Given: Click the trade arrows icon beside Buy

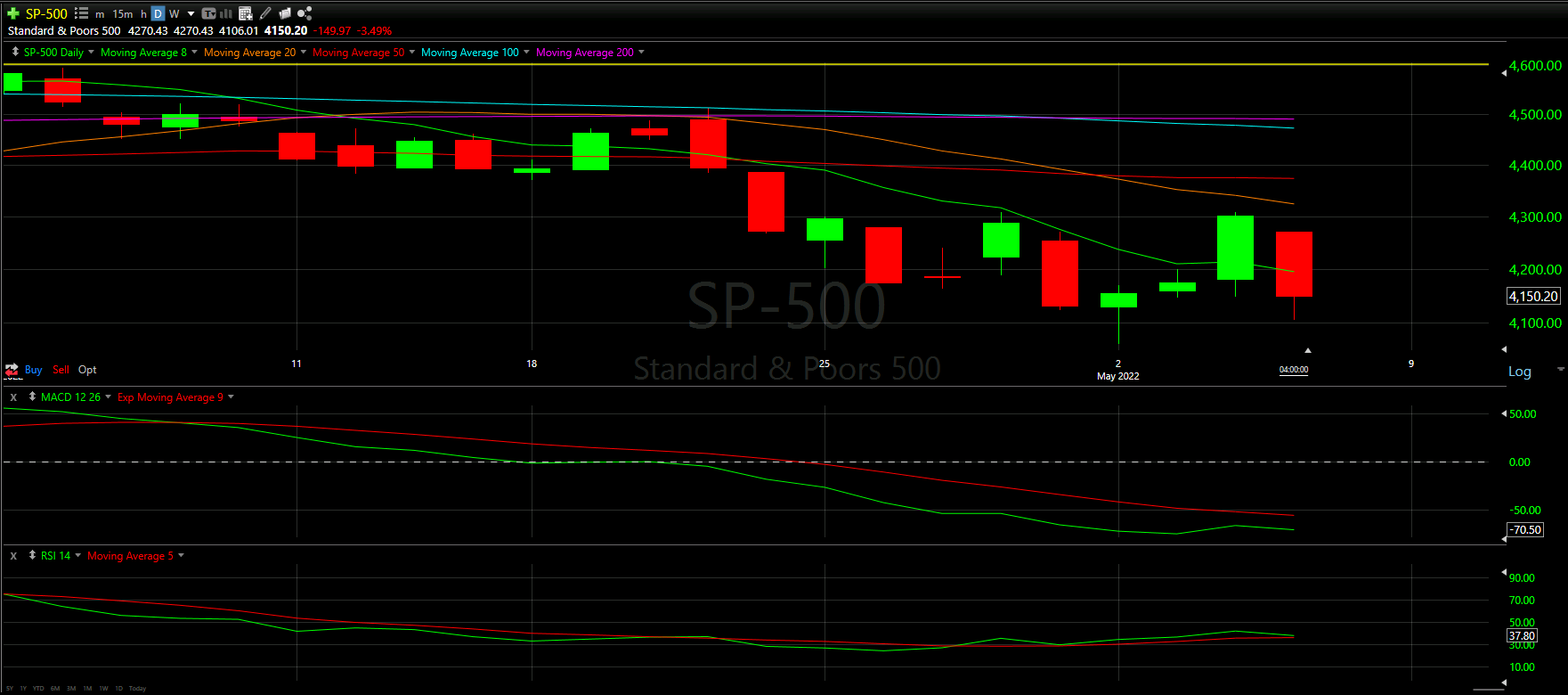Looking at the screenshot, I should pyautogui.click(x=12, y=370).
